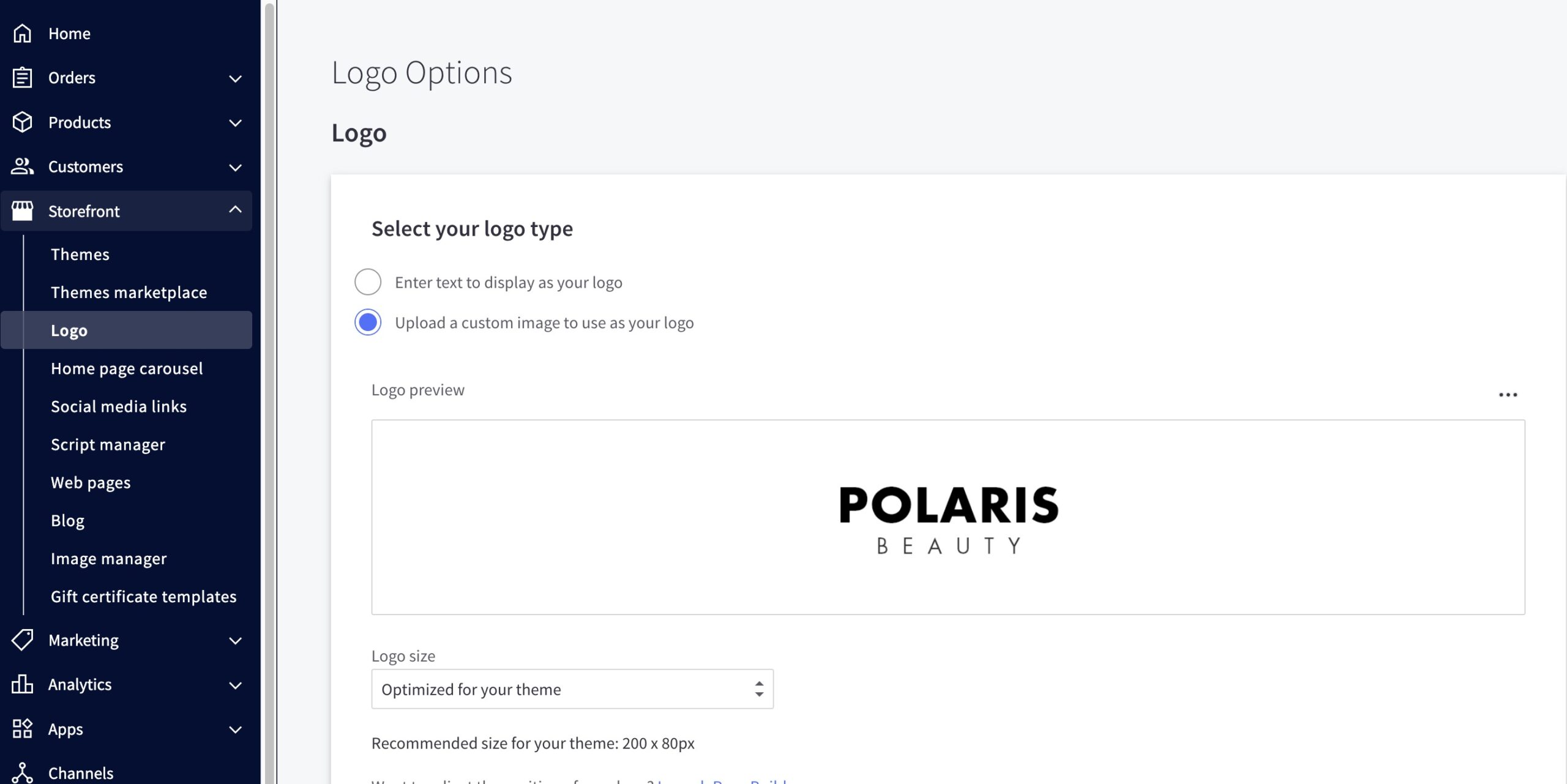Click the Apps grid icon
This screenshot has height=784, width=1567.
22,729
